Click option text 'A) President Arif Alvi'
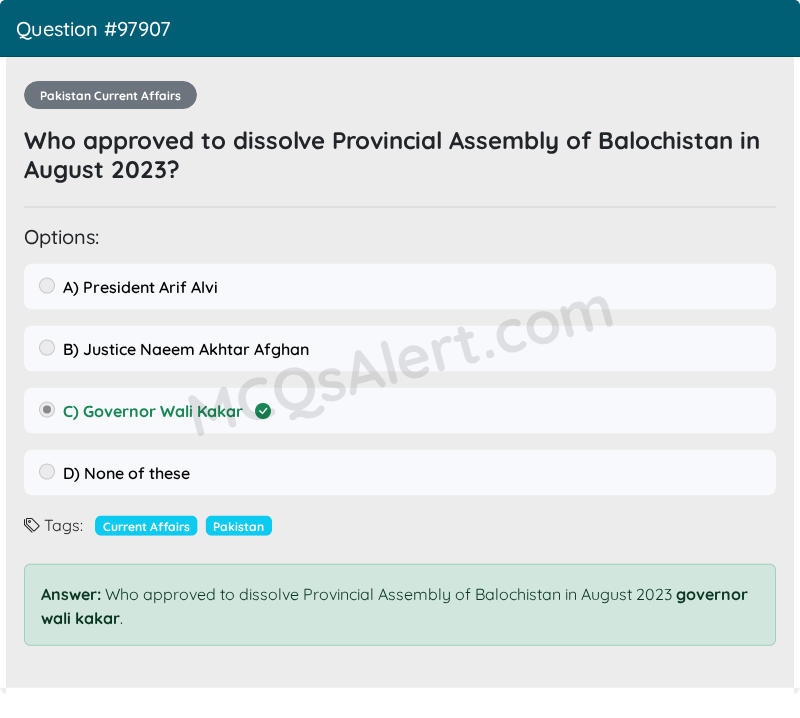Viewport: 800px width, 718px height. (x=140, y=287)
